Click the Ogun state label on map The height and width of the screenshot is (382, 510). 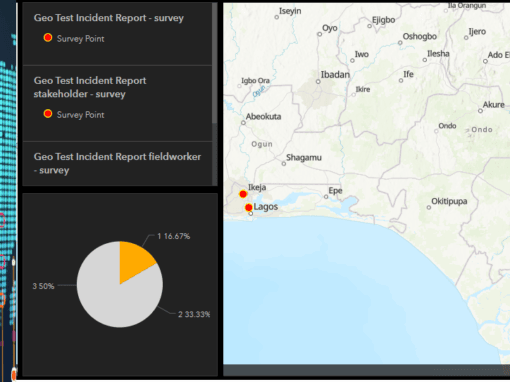(x=262, y=144)
